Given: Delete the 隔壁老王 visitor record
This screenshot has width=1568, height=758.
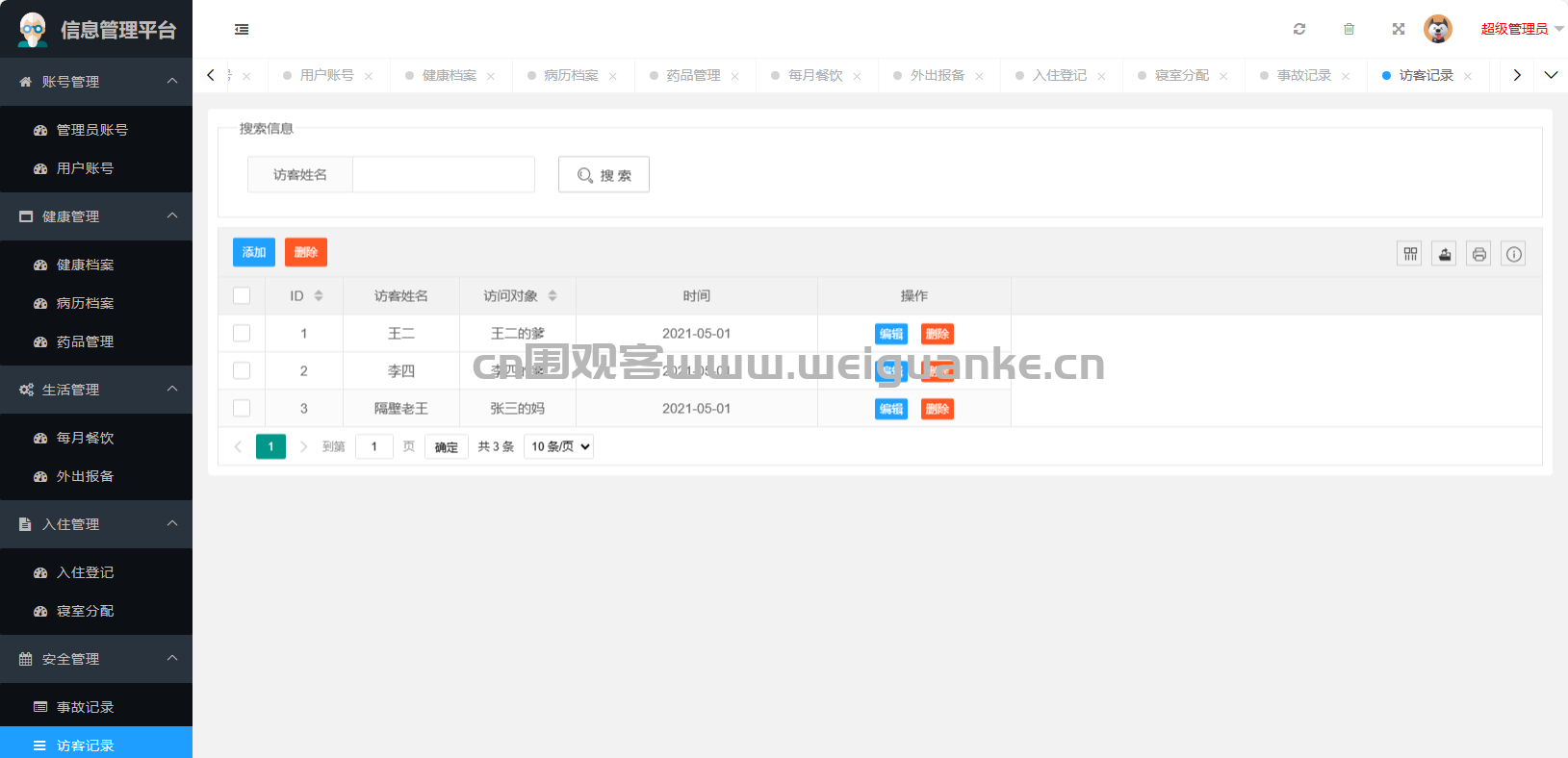Looking at the screenshot, I should coord(938,409).
